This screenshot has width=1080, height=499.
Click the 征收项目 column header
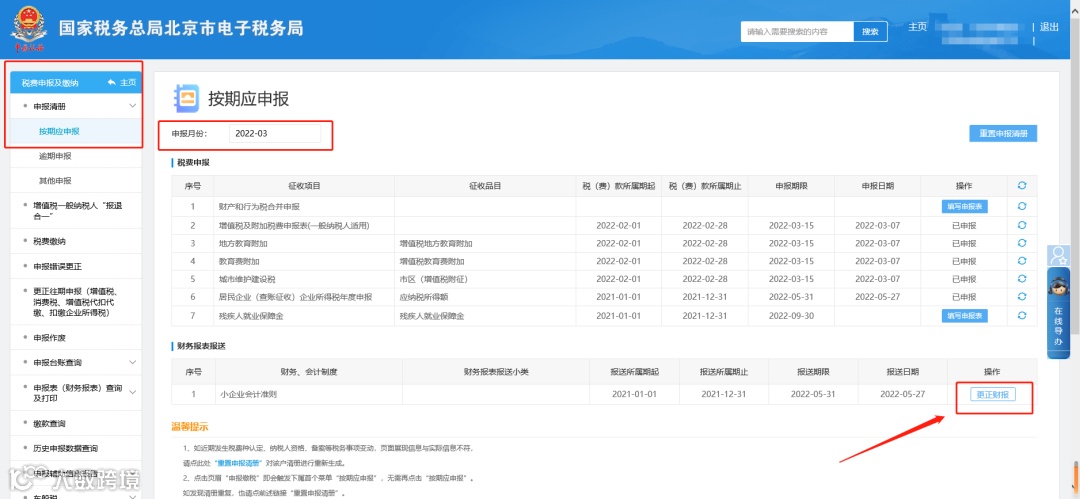pyautogui.click(x=304, y=186)
